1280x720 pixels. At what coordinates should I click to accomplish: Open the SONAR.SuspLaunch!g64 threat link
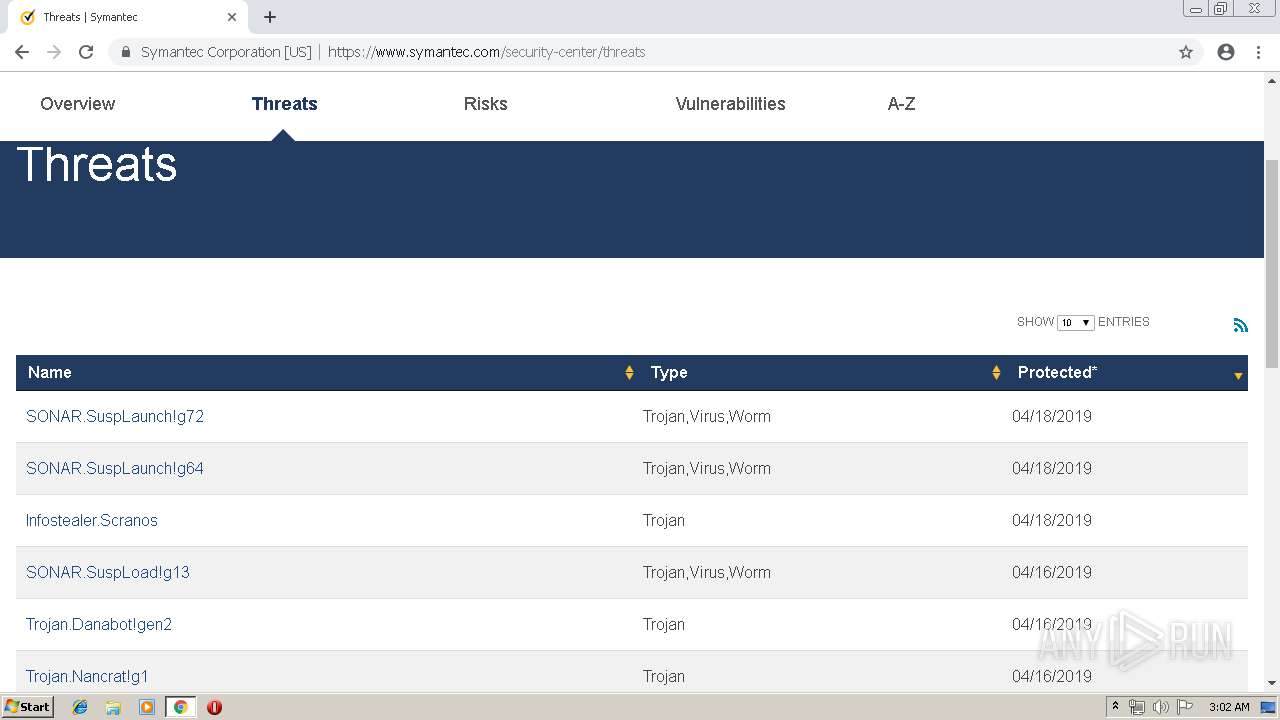click(x=115, y=469)
